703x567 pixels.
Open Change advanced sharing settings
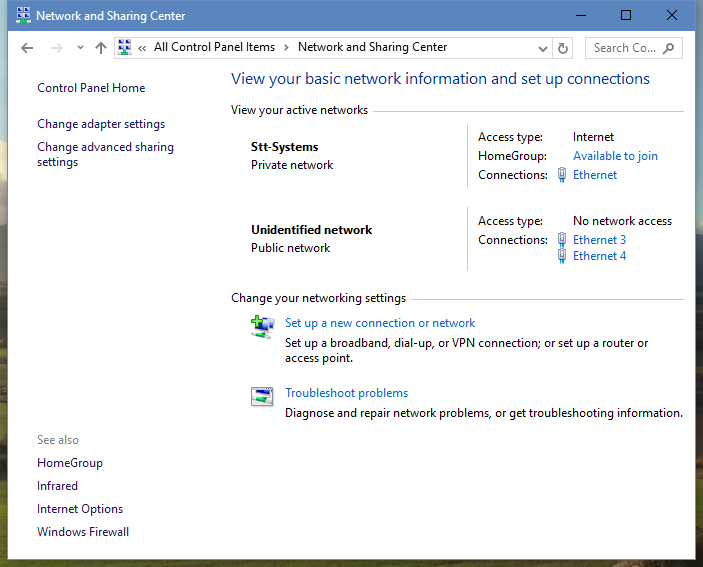pos(105,154)
